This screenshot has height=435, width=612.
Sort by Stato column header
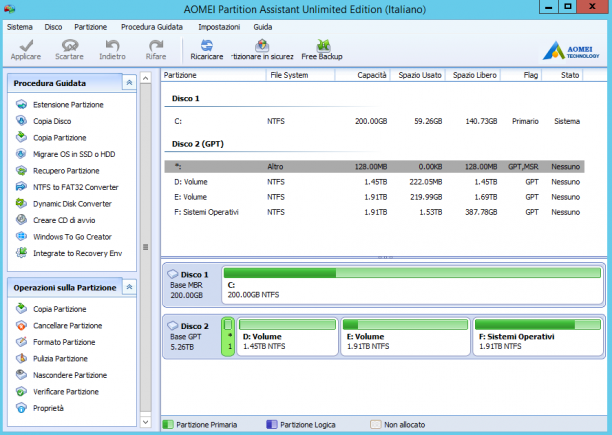[563, 75]
